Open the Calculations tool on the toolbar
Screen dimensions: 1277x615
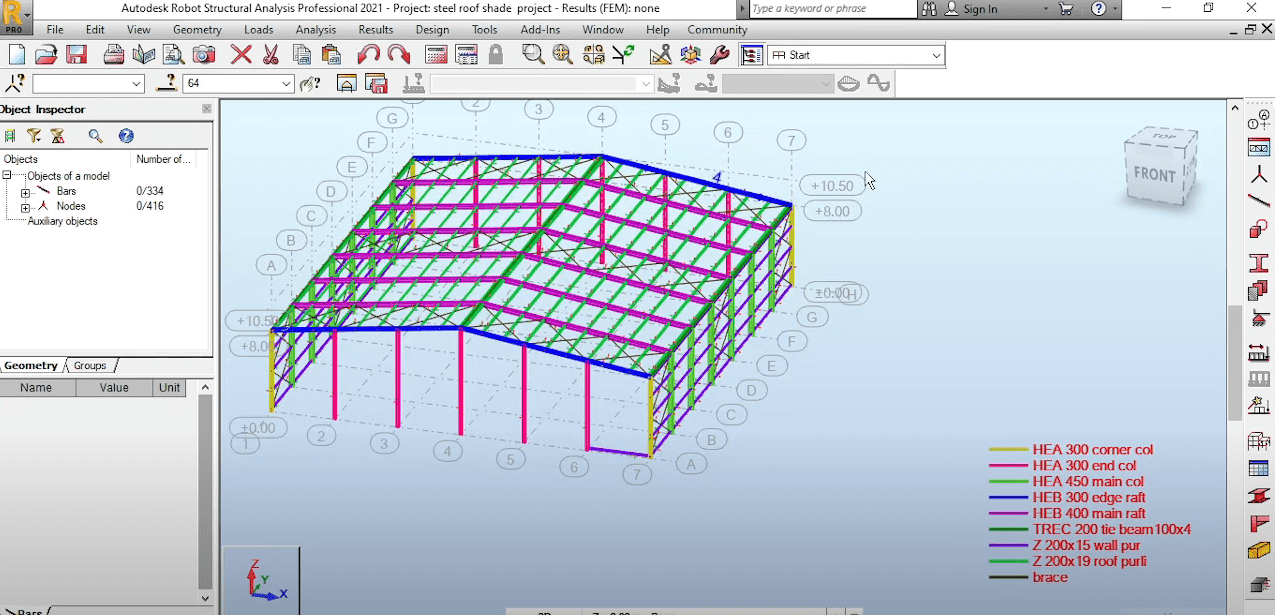(434, 54)
